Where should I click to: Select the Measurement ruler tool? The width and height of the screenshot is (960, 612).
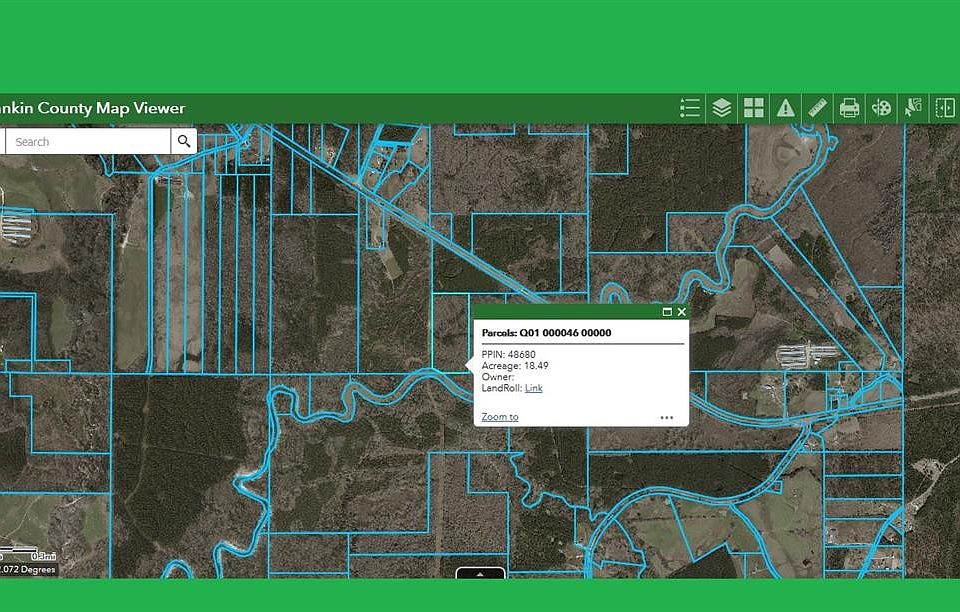click(817, 108)
